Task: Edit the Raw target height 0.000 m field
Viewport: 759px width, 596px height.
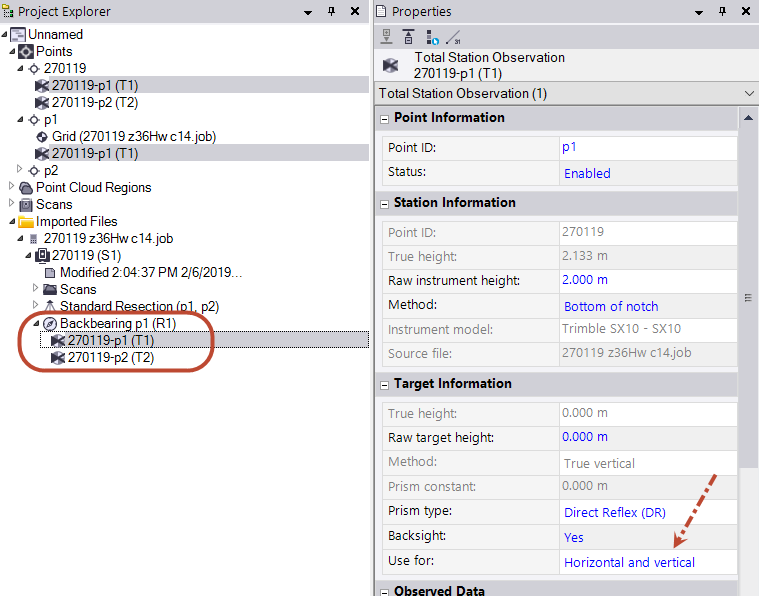Action: (648, 437)
